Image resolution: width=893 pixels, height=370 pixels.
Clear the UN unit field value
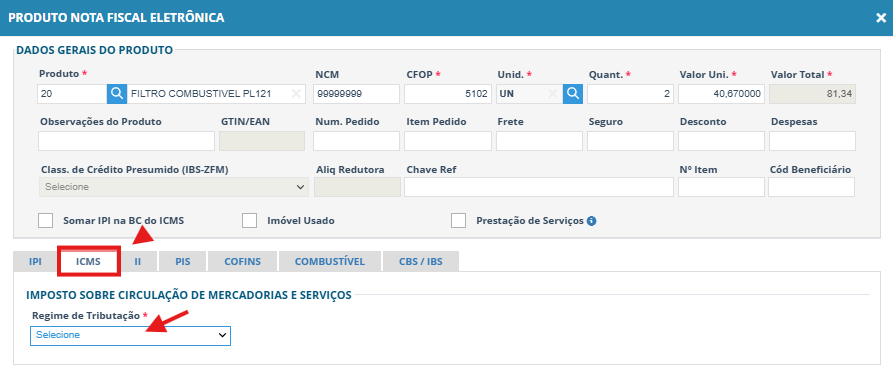coord(552,94)
